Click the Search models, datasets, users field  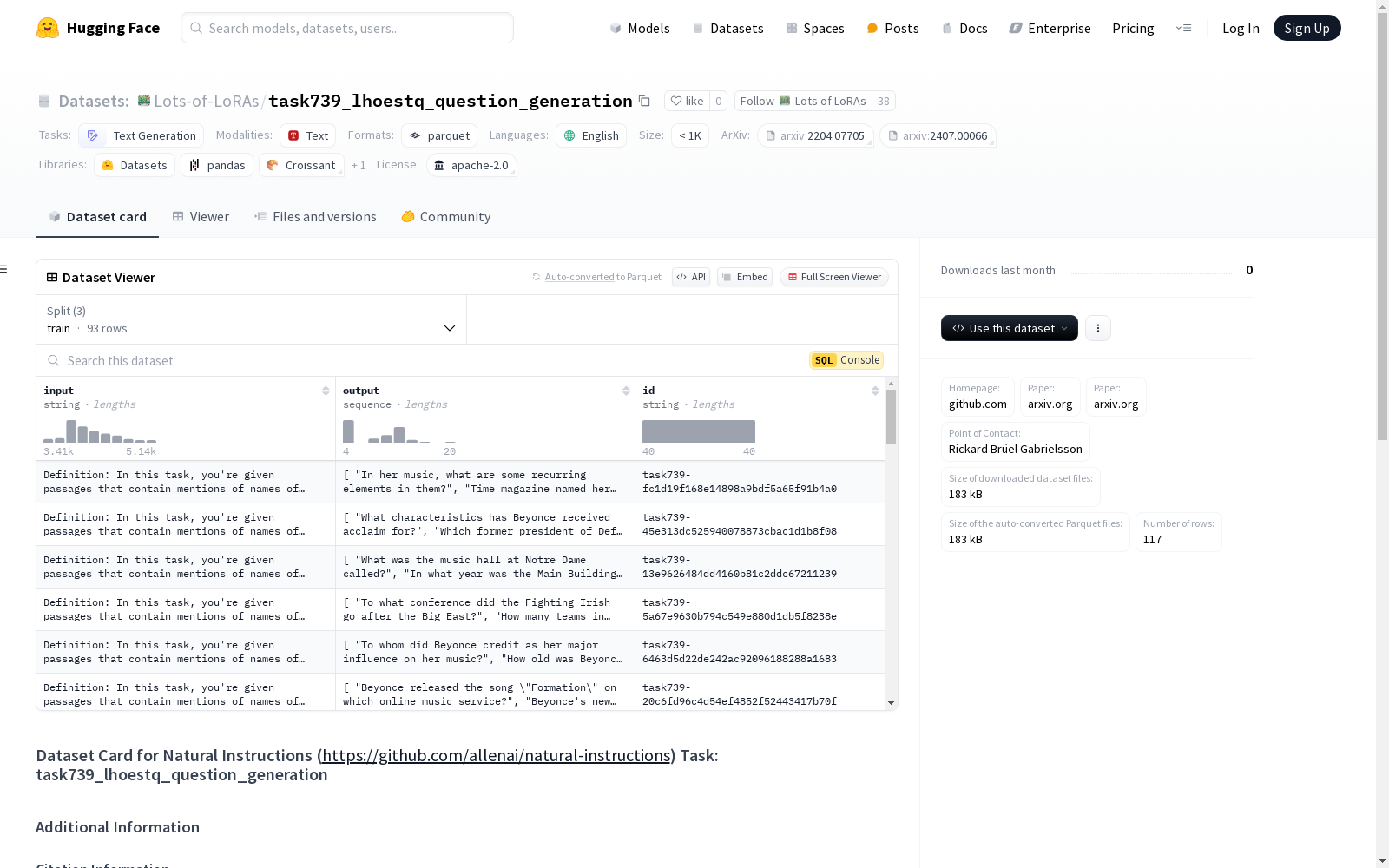pyautogui.click(x=347, y=28)
